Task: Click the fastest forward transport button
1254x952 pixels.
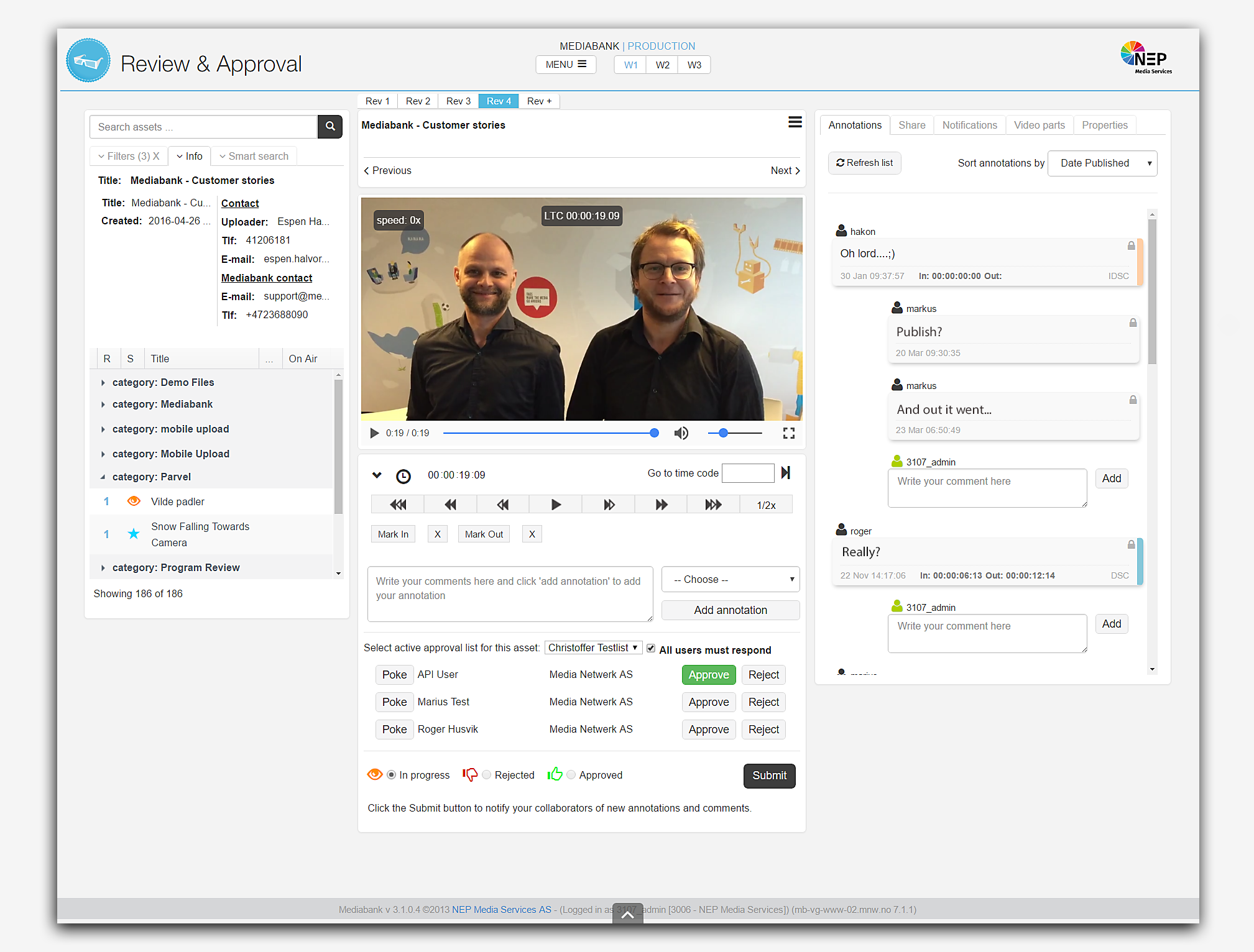Action: pyautogui.click(x=713, y=505)
